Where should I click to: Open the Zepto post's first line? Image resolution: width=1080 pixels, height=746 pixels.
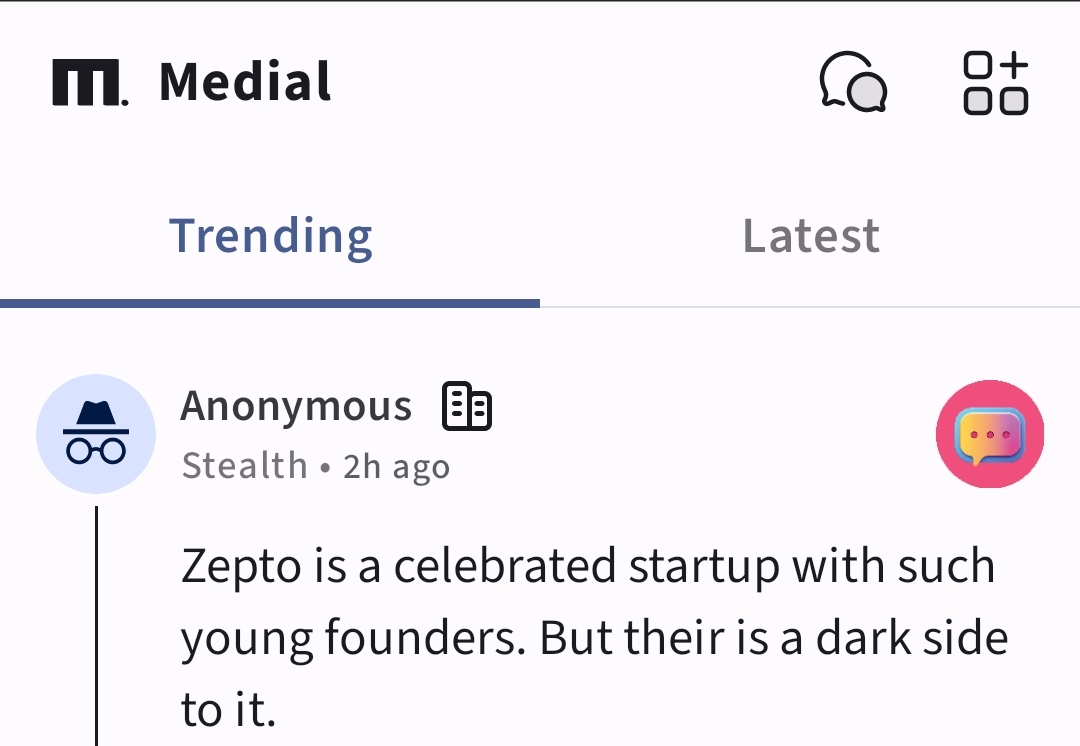pyautogui.click(x=587, y=567)
